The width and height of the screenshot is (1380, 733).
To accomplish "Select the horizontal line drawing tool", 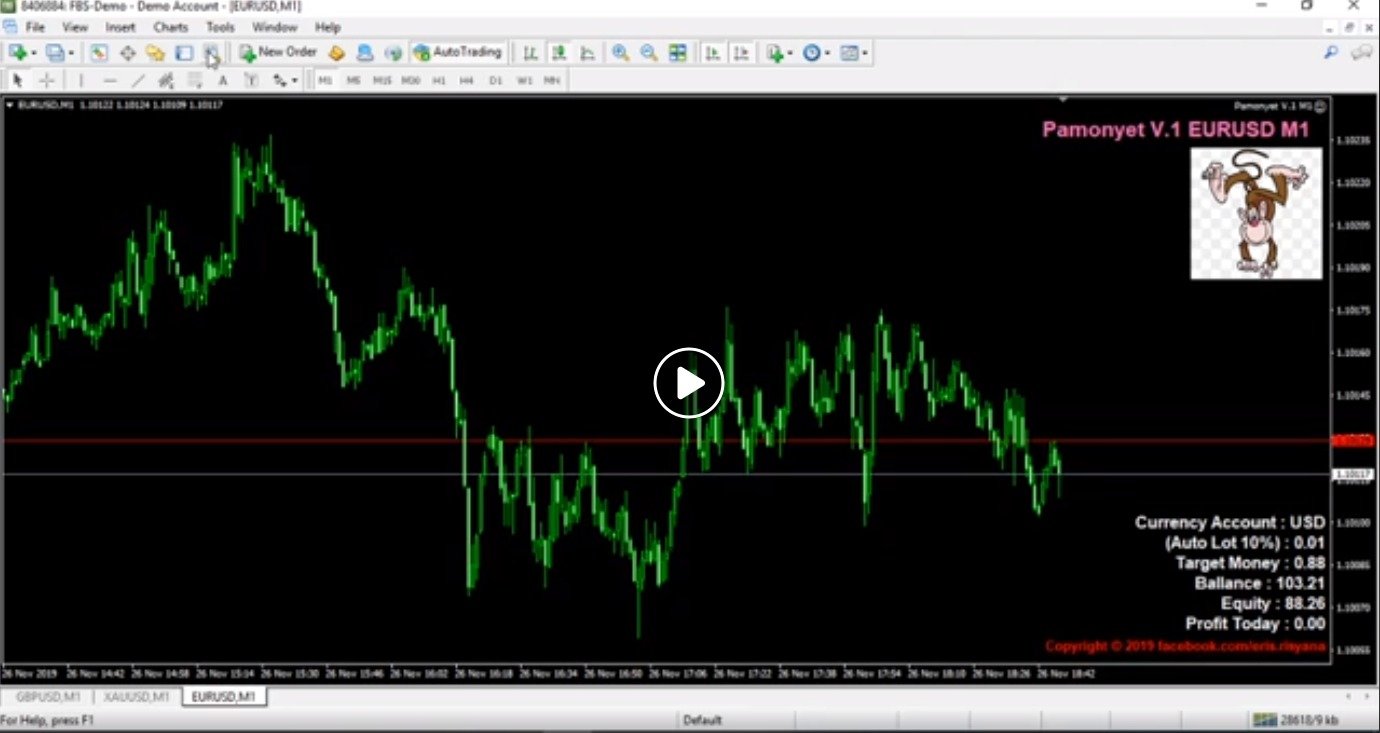I will coord(110,81).
